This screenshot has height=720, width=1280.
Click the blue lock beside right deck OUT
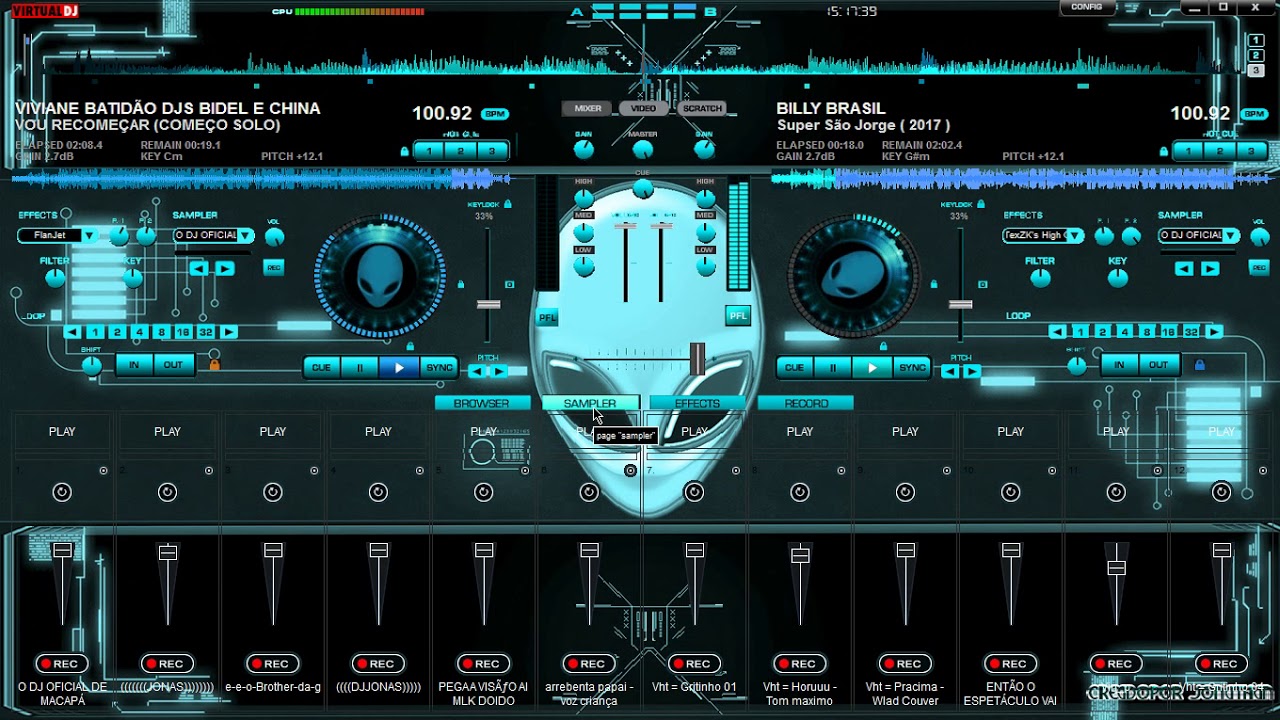tap(1200, 365)
